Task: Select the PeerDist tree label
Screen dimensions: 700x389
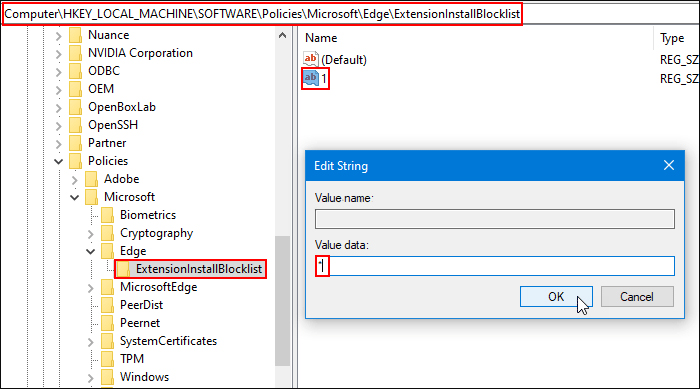Action: coord(142,305)
